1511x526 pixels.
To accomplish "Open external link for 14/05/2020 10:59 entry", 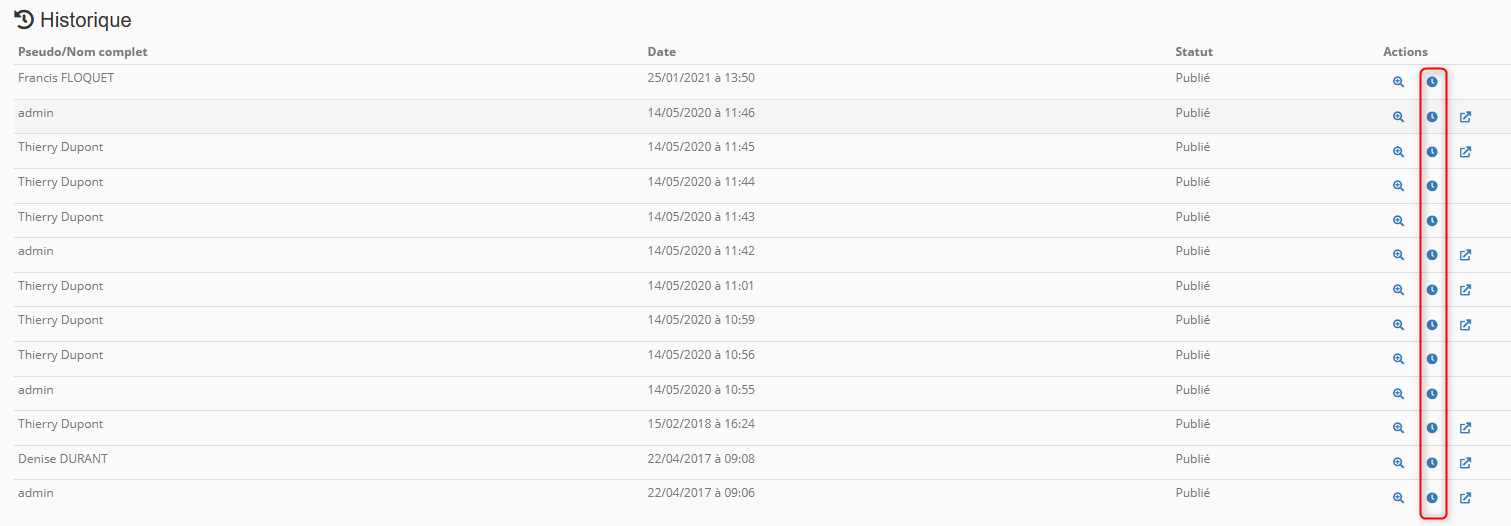I will click(x=1465, y=325).
